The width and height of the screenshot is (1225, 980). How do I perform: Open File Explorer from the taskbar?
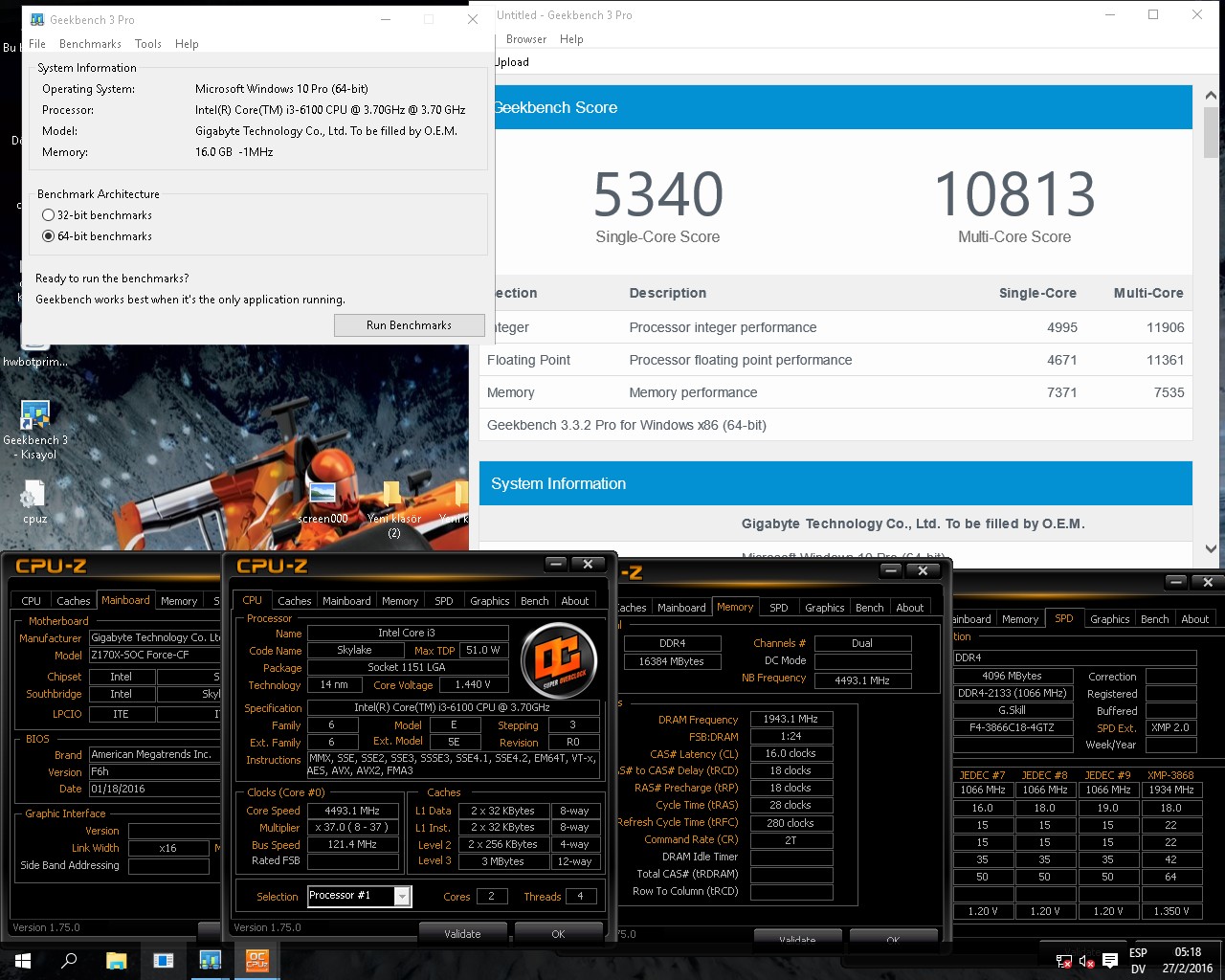[116, 961]
